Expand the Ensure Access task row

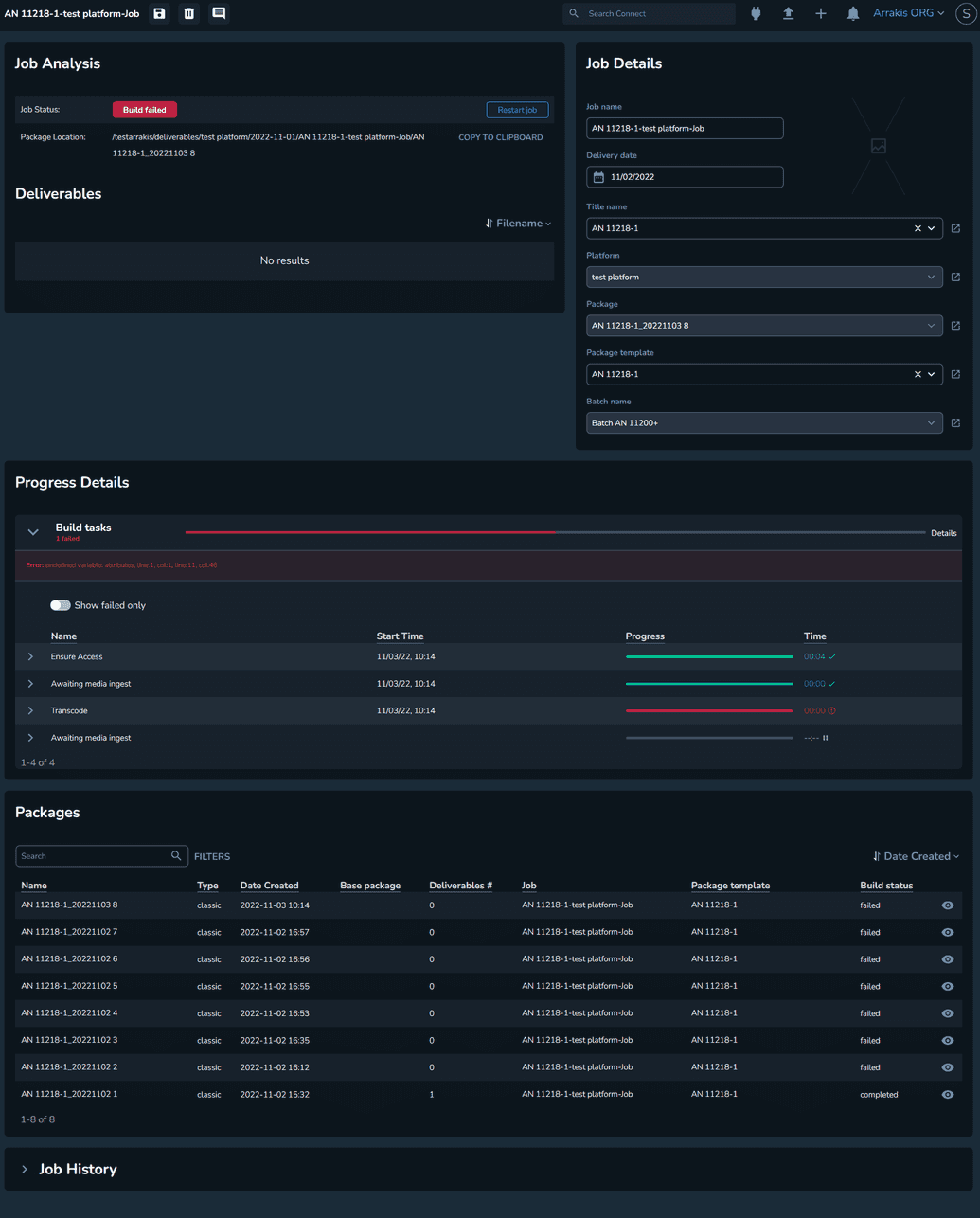coord(30,656)
